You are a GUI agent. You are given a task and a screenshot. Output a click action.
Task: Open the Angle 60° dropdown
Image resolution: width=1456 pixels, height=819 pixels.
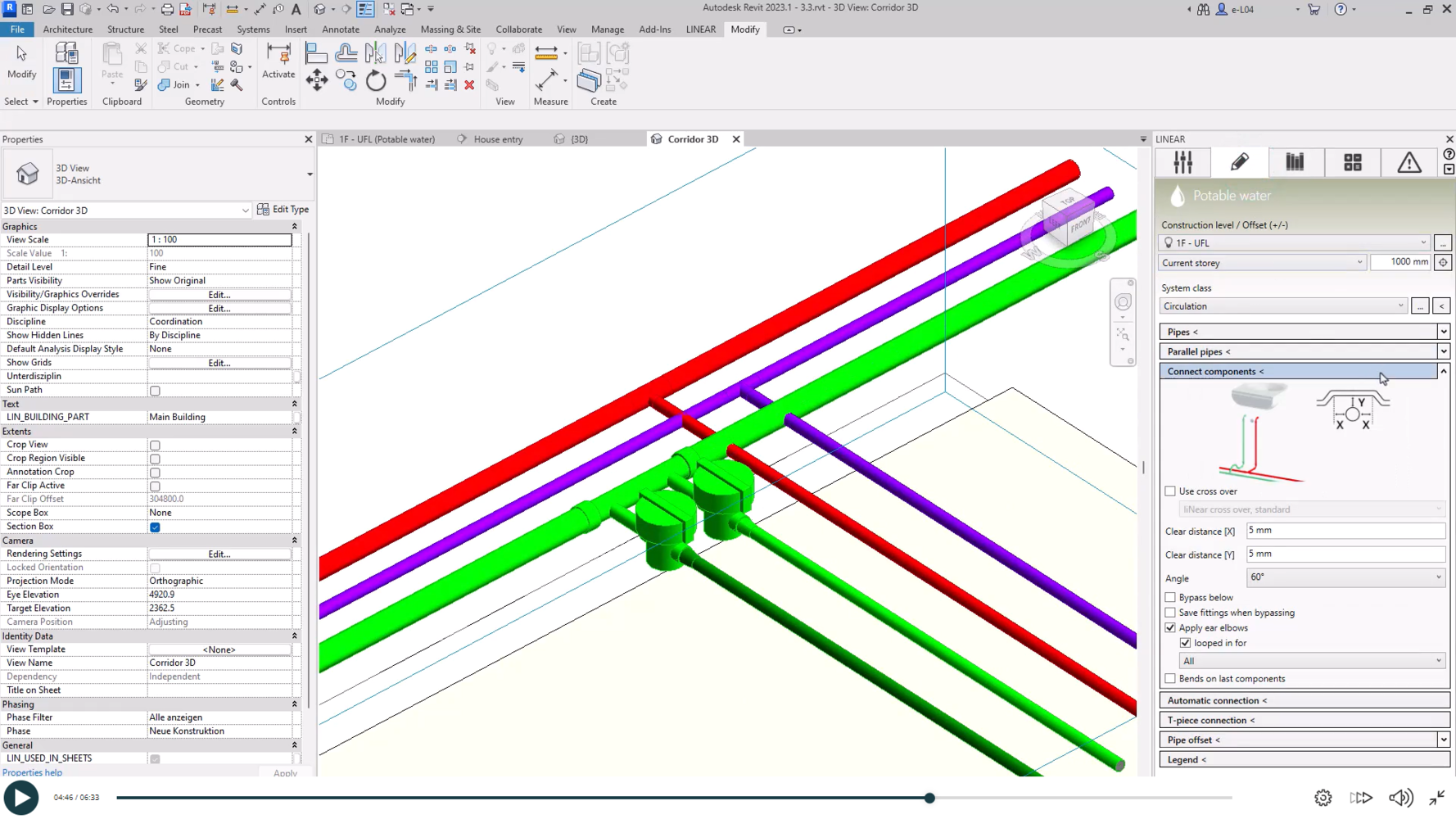pos(1345,577)
